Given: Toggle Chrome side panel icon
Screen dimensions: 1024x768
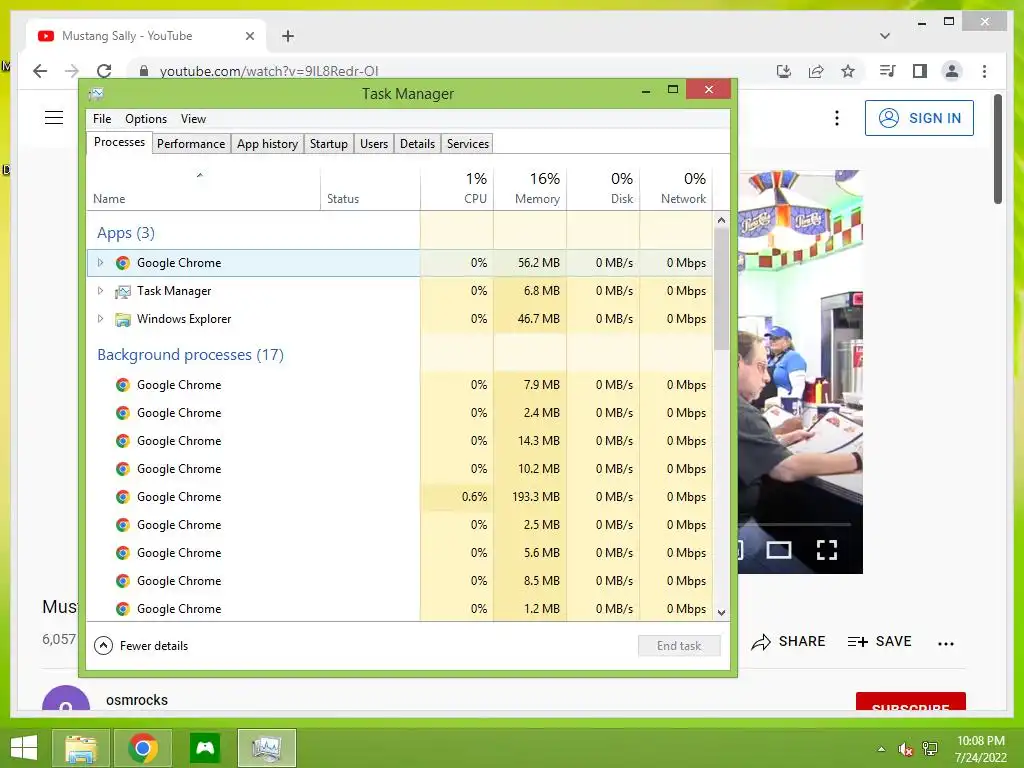Looking at the screenshot, I should (x=920, y=71).
